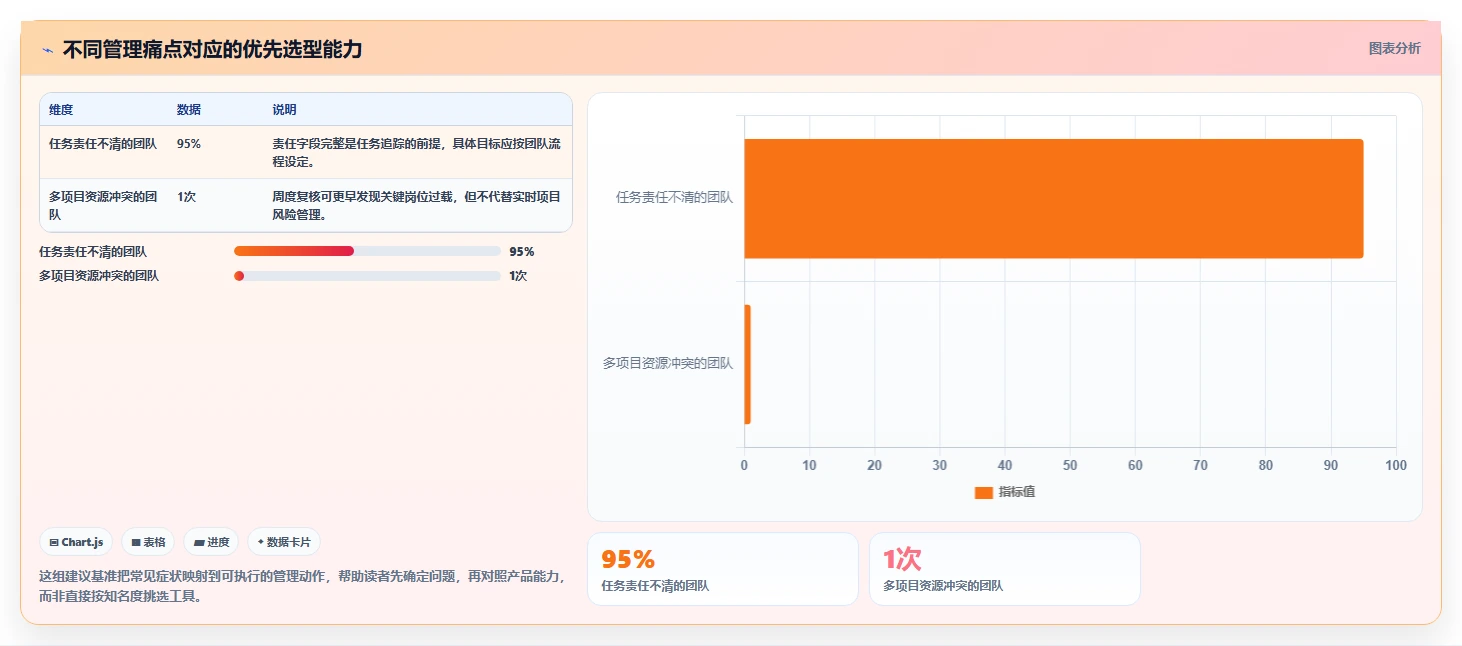The image size is (1462, 646).
Task: Select the 数据卡片 tag chip
Action: pyautogui.click(x=284, y=542)
